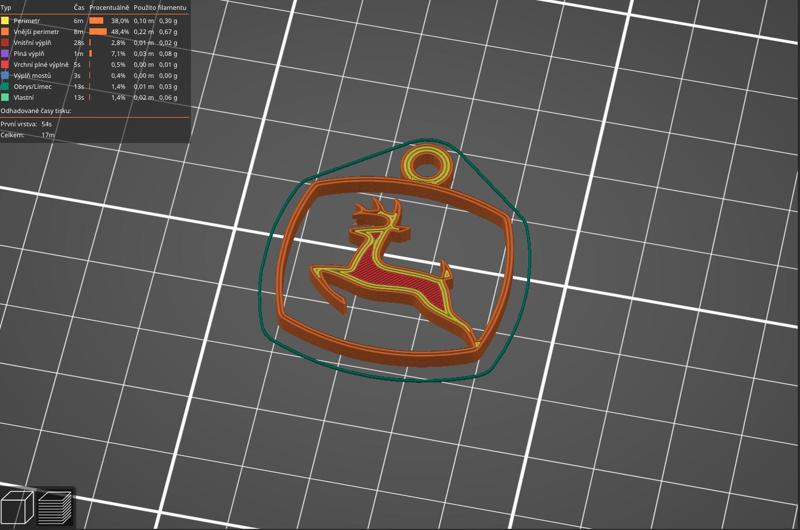Click the 0,30 g filament value
The height and width of the screenshot is (530, 800).
168,21
